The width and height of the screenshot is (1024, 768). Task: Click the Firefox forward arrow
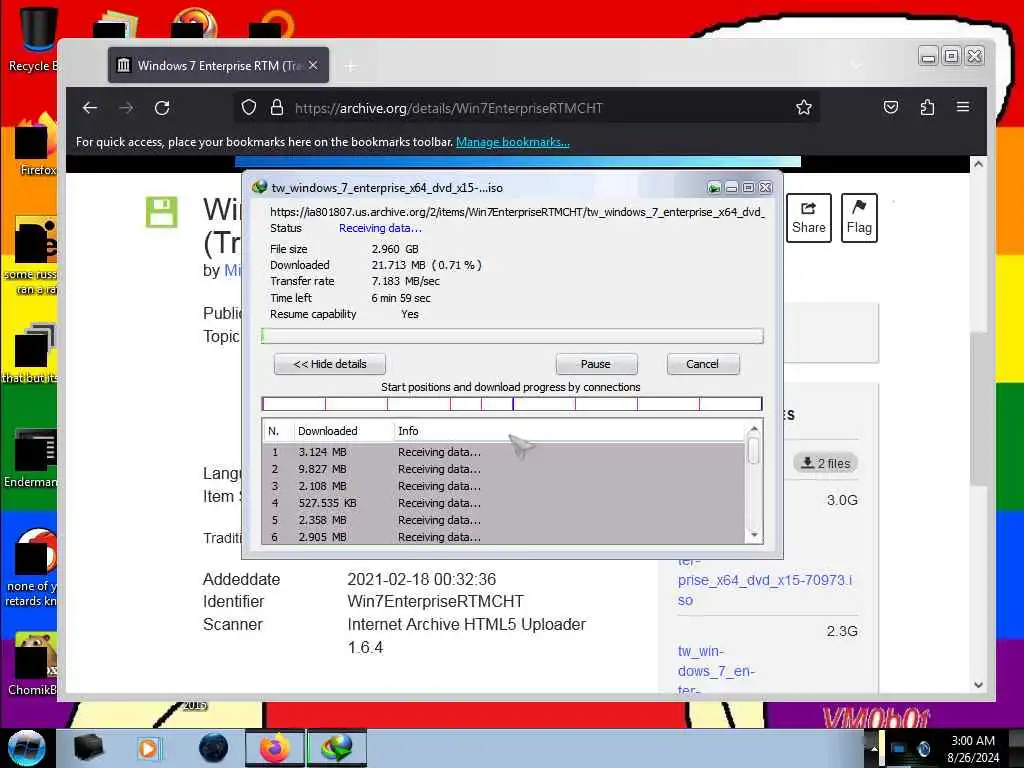tap(127, 108)
